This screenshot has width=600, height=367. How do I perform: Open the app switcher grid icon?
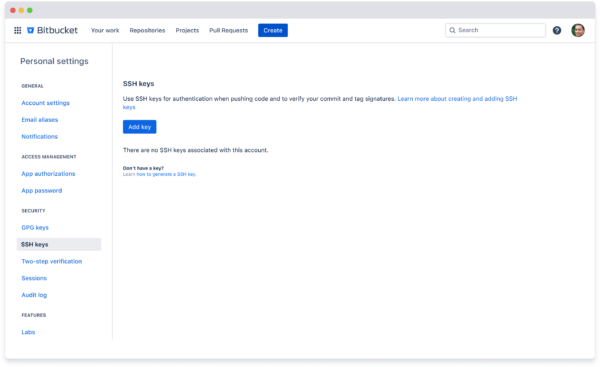18,30
